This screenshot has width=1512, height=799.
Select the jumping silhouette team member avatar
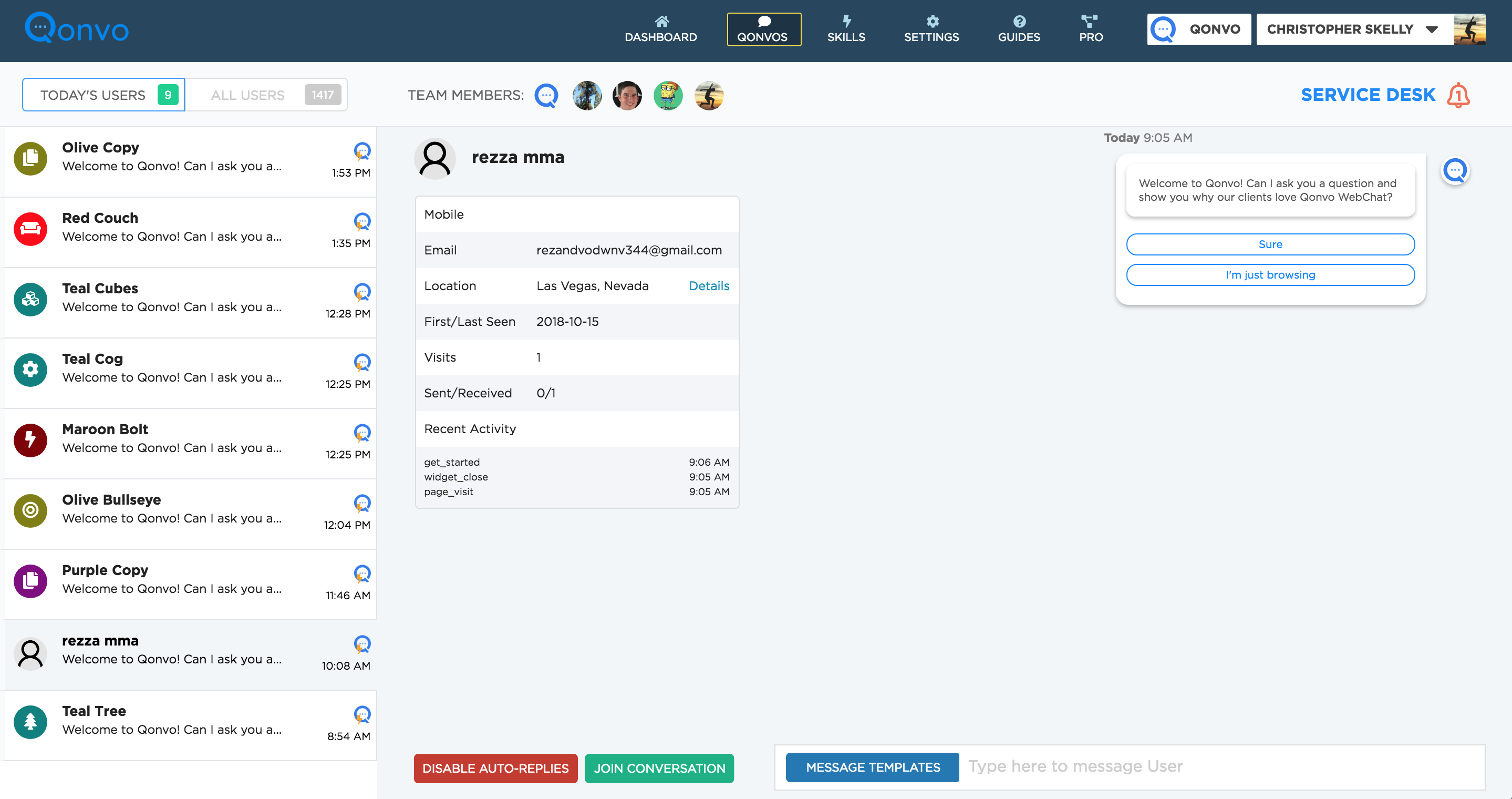click(709, 95)
